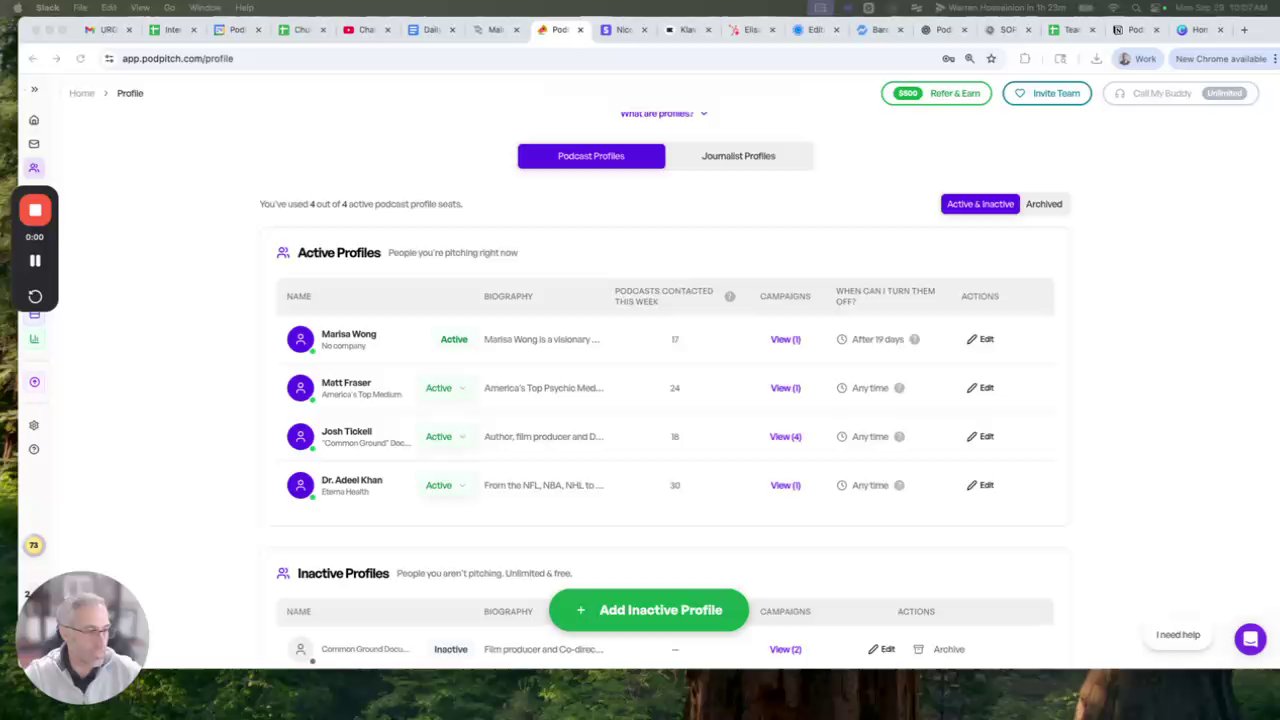Open a new browser tab with plus
The width and height of the screenshot is (1280, 720).
[1244, 30]
